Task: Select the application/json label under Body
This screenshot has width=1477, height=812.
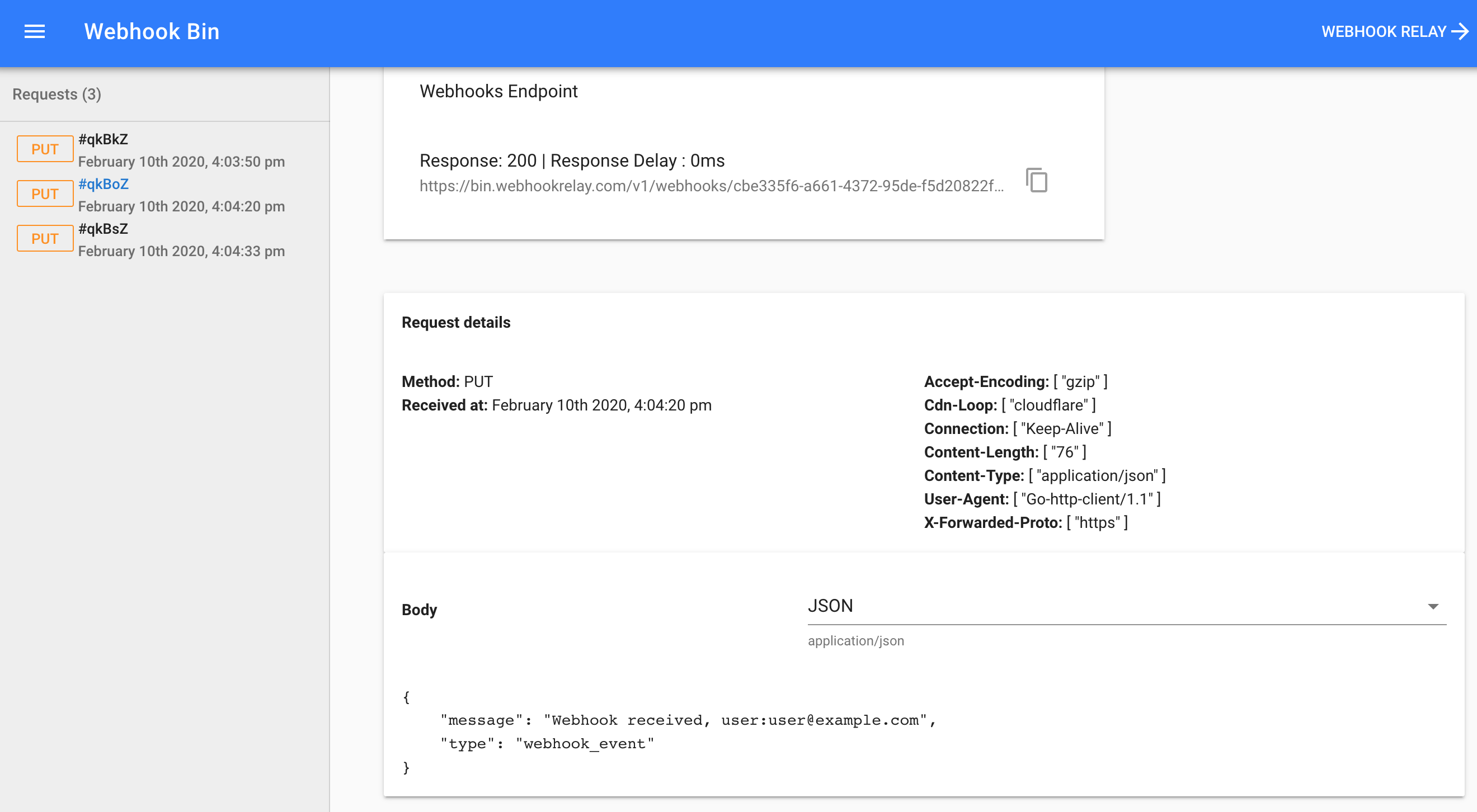Action: click(856, 641)
